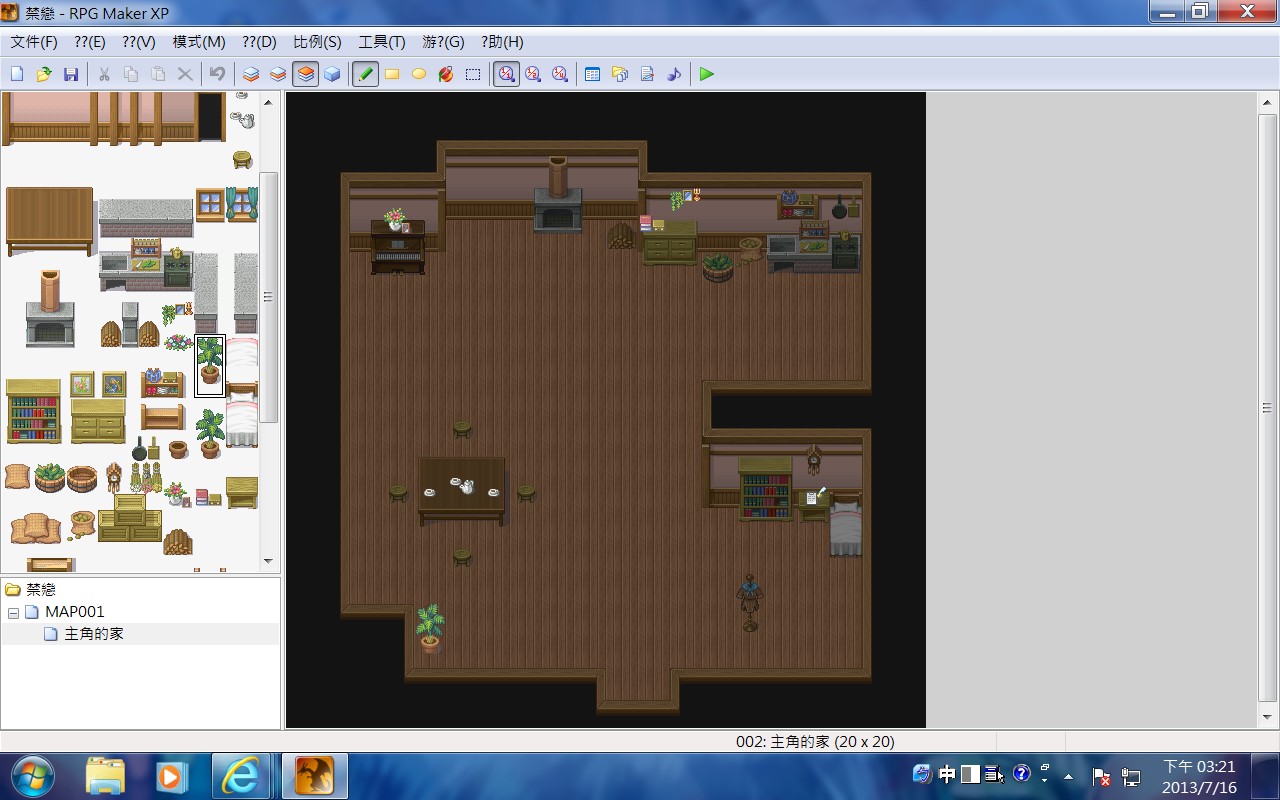
Task: Switch to map Layer 2
Action: pos(278,74)
